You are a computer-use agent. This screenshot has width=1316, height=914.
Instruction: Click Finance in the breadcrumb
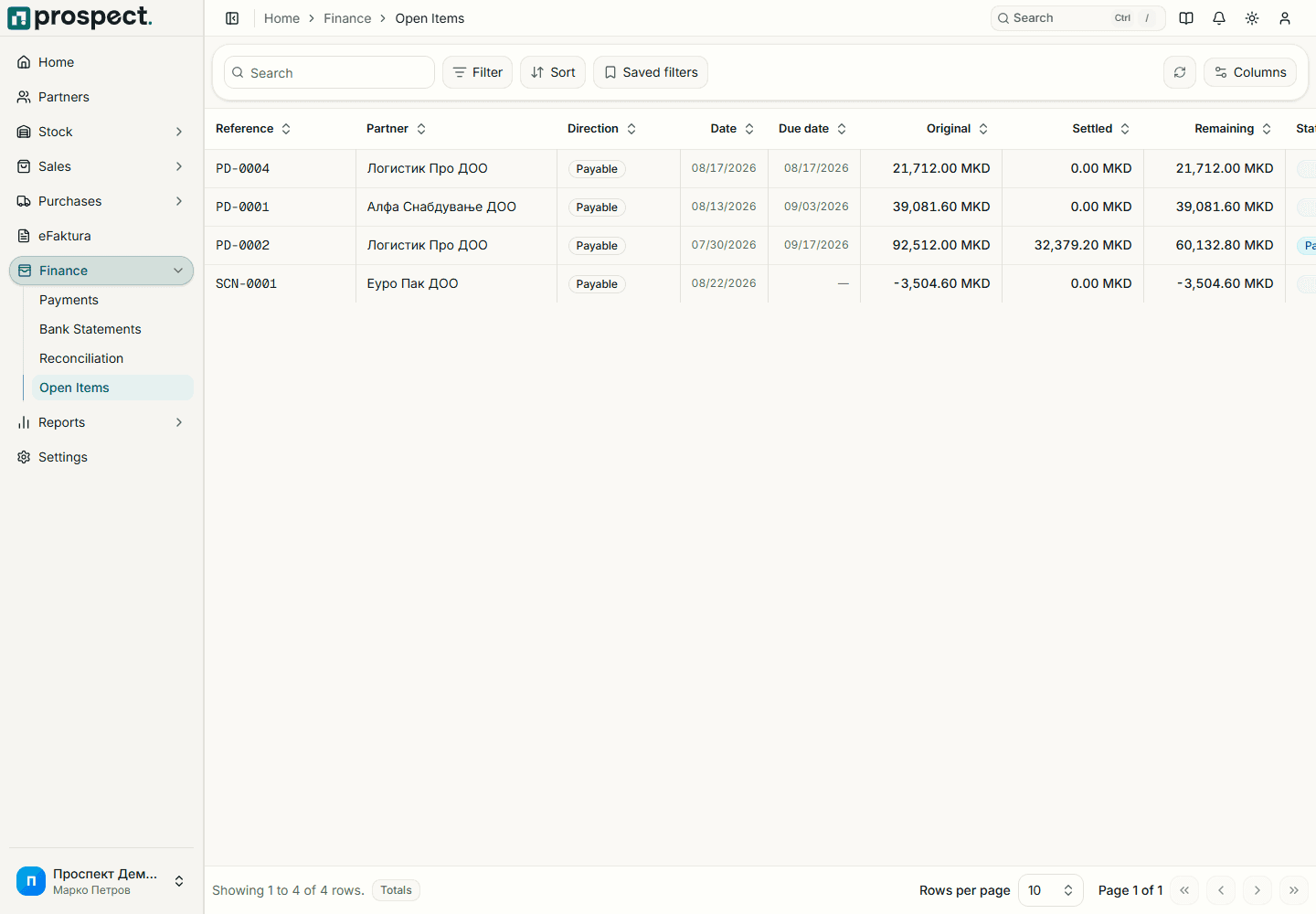(347, 18)
